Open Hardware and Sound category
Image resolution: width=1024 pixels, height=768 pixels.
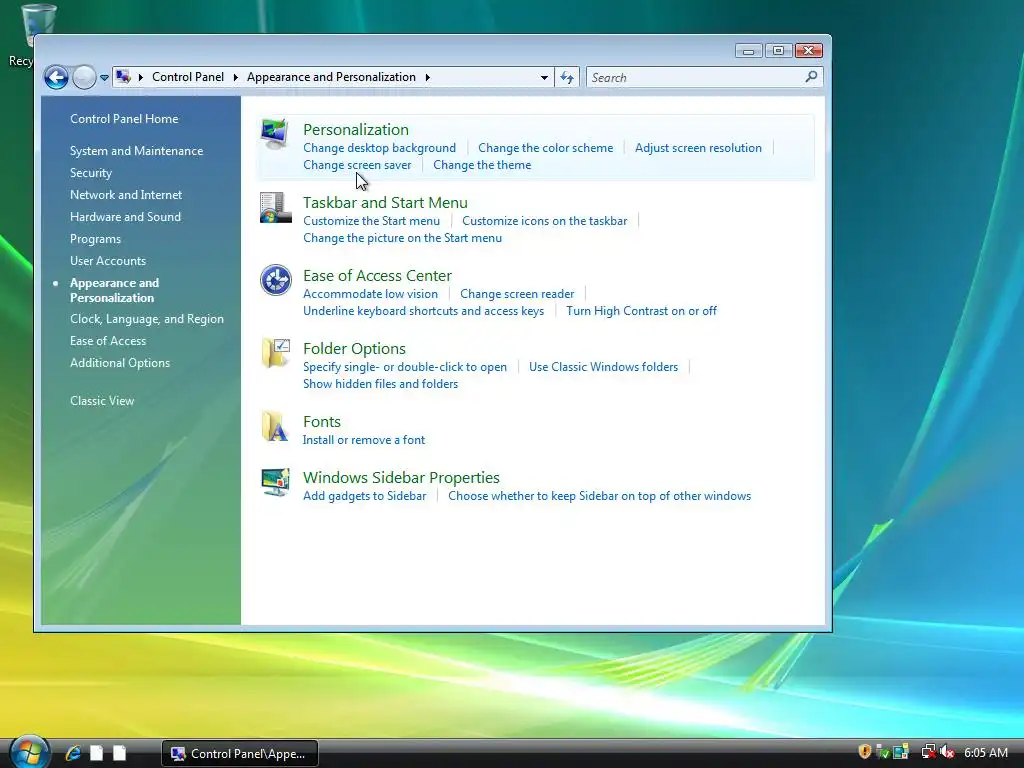click(x=125, y=217)
